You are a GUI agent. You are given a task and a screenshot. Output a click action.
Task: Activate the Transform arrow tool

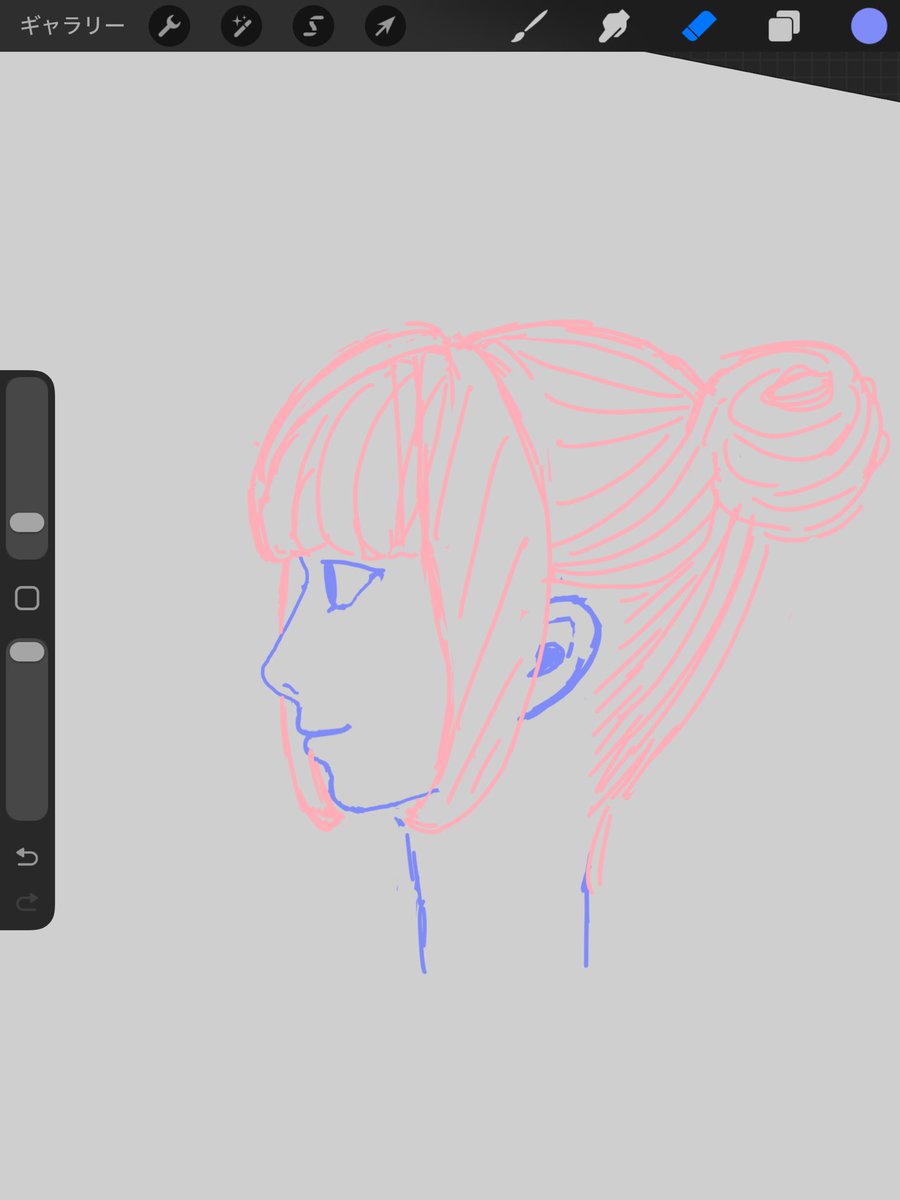click(x=385, y=27)
